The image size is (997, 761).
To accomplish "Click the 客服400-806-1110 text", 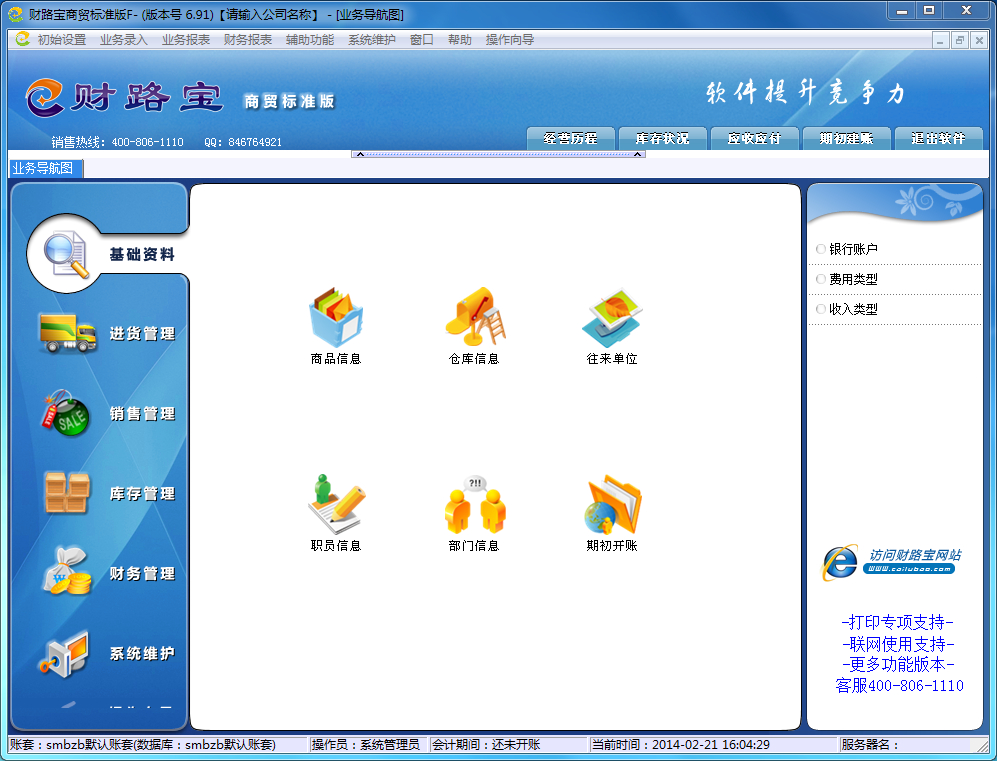I will pos(899,685).
